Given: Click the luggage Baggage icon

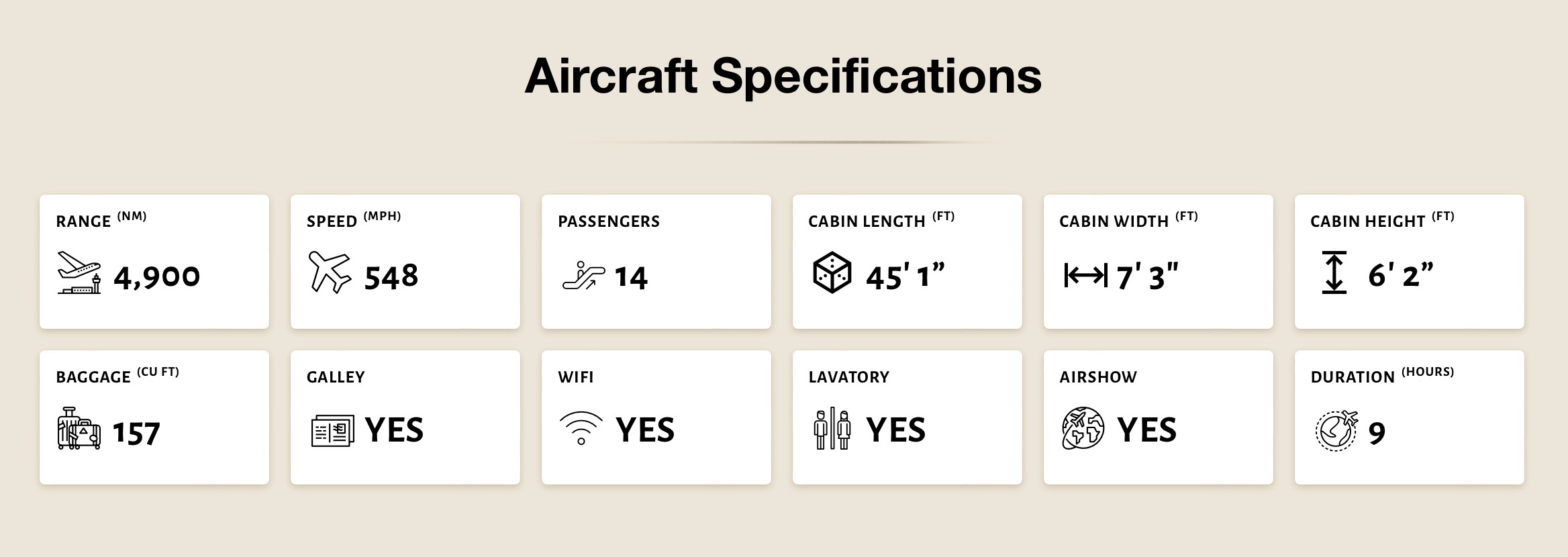Looking at the screenshot, I should [x=79, y=428].
